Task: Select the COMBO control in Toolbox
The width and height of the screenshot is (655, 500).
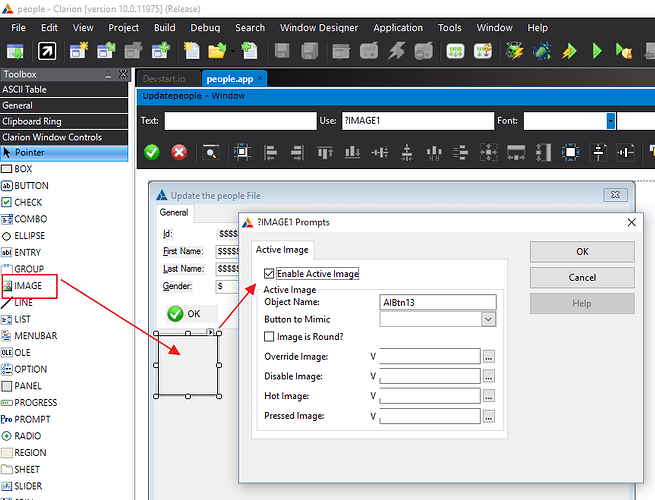Action: [24, 219]
